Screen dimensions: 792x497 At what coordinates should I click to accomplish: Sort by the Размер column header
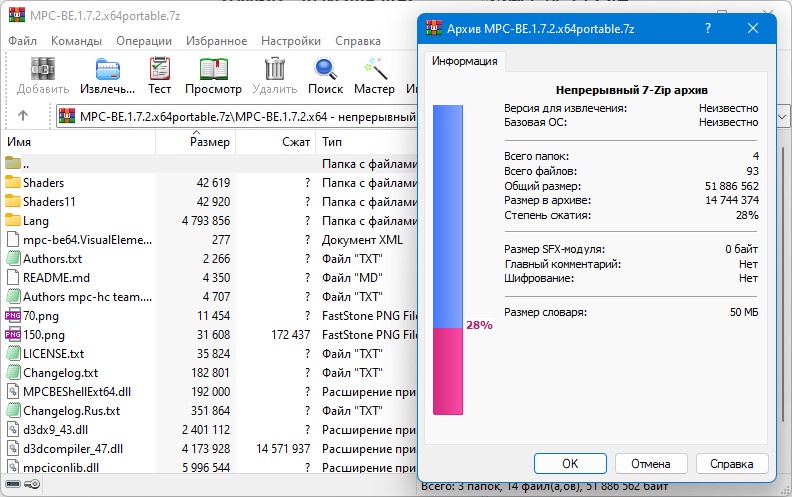(x=196, y=142)
